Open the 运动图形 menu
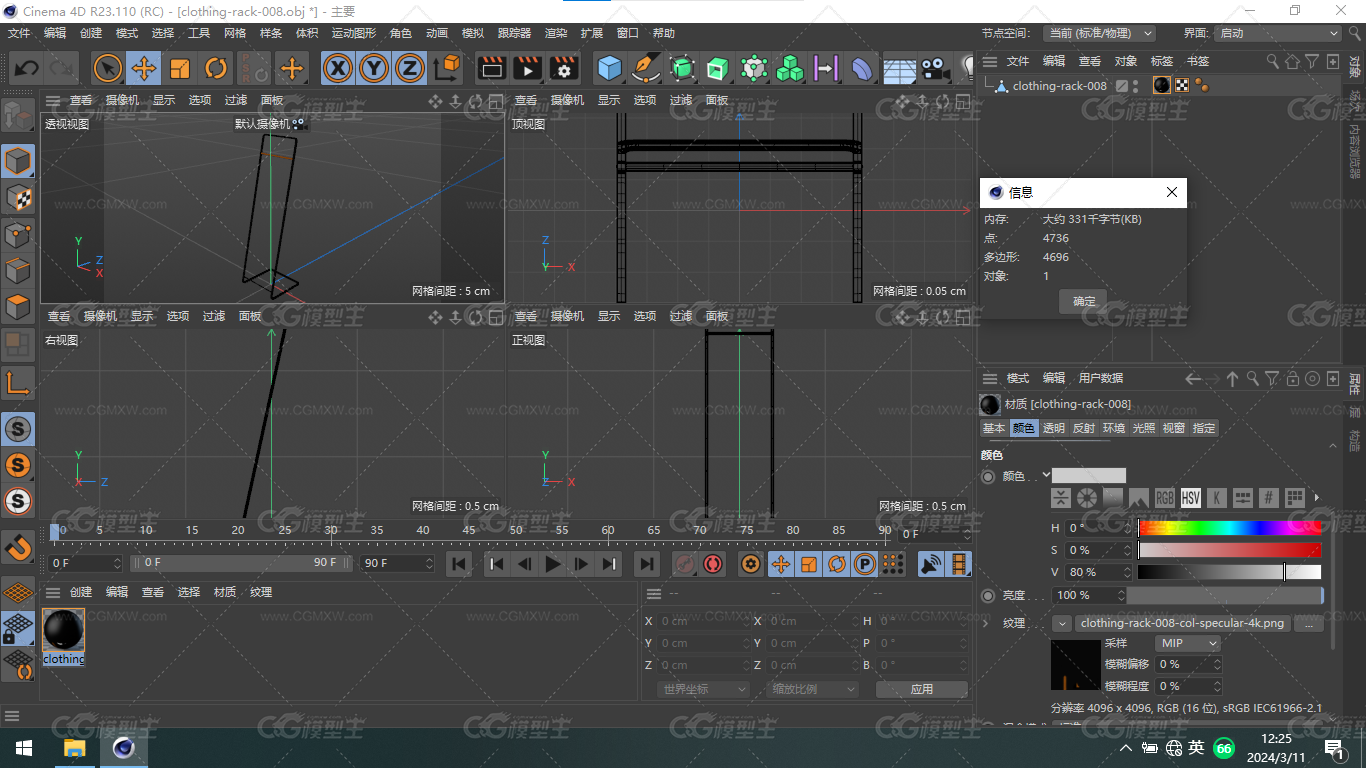This screenshot has width=1366, height=768. click(x=354, y=33)
